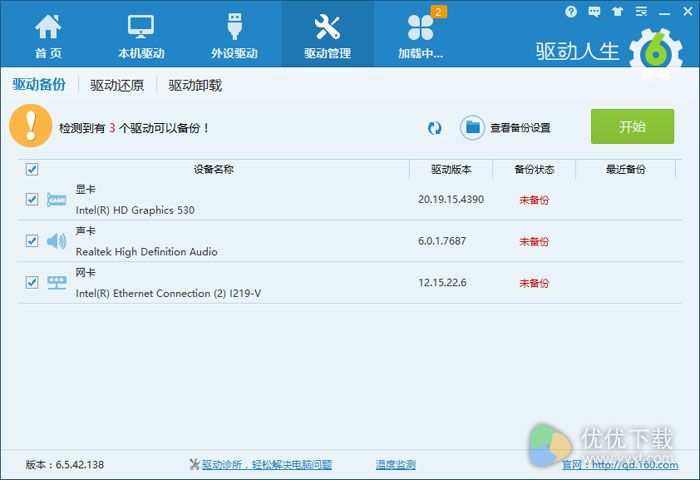This screenshot has height=480, width=700.
Task: Uncheck the 网卡 Ethernet Connection checkbox
Action: (32, 282)
